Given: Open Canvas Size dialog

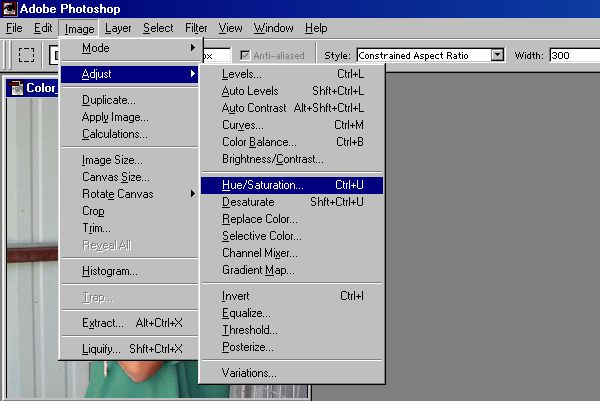Looking at the screenshot, I should coord(130,177).
